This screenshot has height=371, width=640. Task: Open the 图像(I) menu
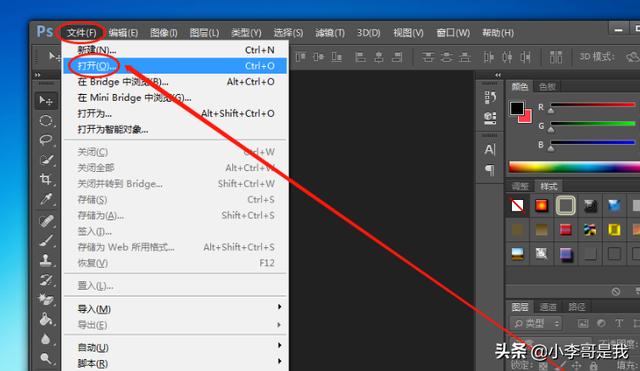(x=164, y=33)
